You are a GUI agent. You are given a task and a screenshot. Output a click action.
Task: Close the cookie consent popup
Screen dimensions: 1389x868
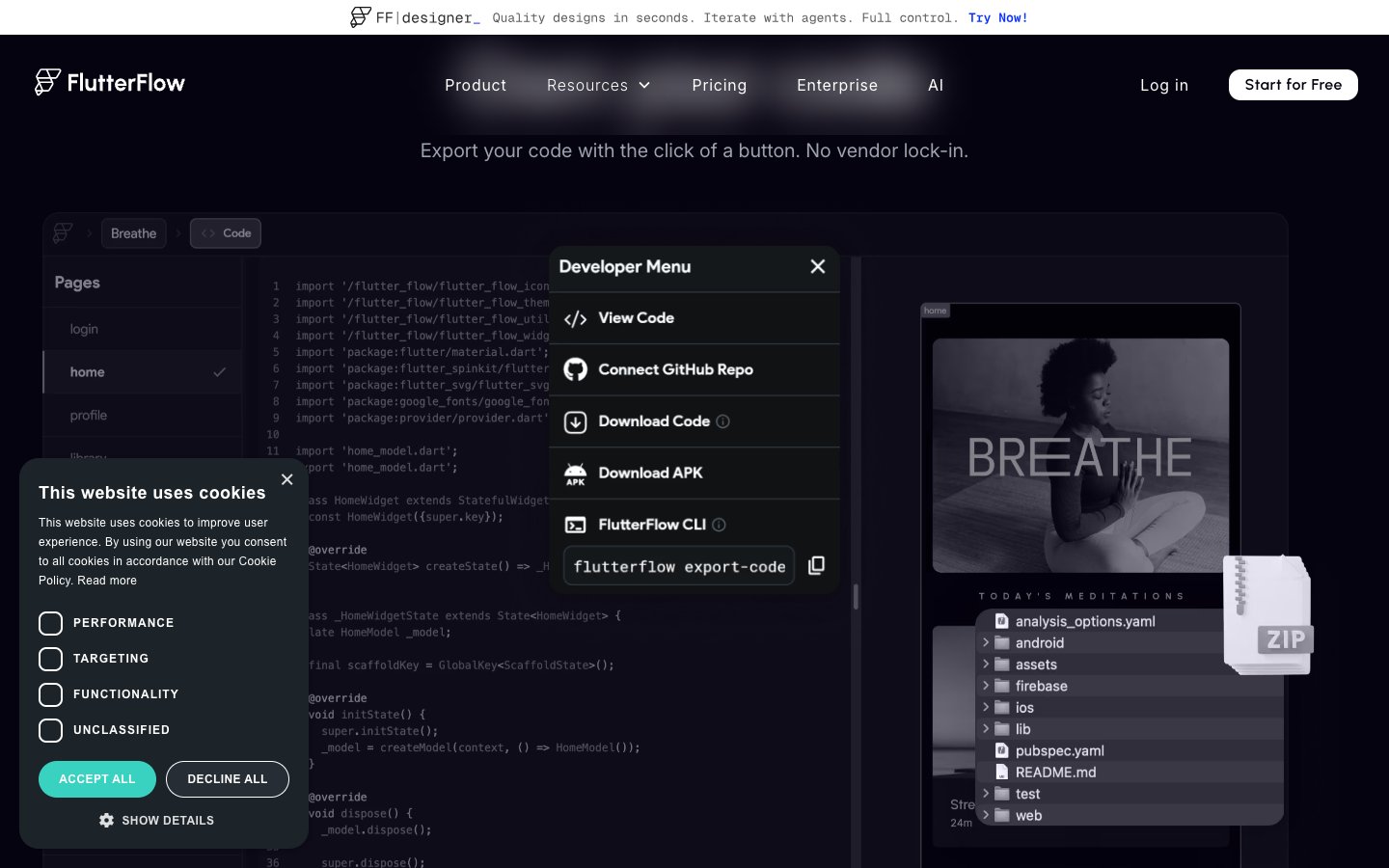tap(286, 479)
